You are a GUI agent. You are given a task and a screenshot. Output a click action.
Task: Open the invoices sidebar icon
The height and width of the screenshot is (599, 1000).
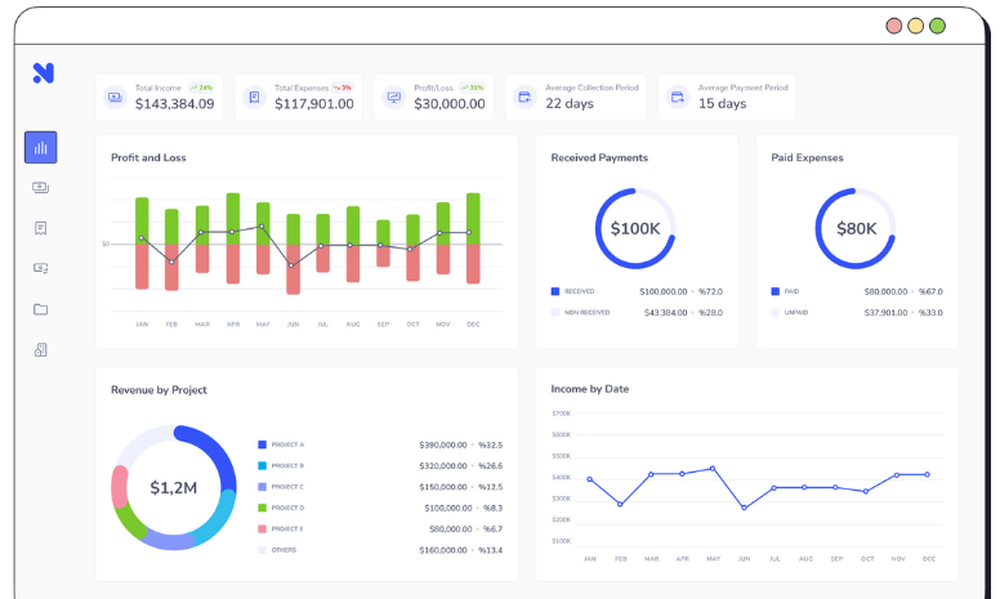pyautogui.click(x=40, y=227)
